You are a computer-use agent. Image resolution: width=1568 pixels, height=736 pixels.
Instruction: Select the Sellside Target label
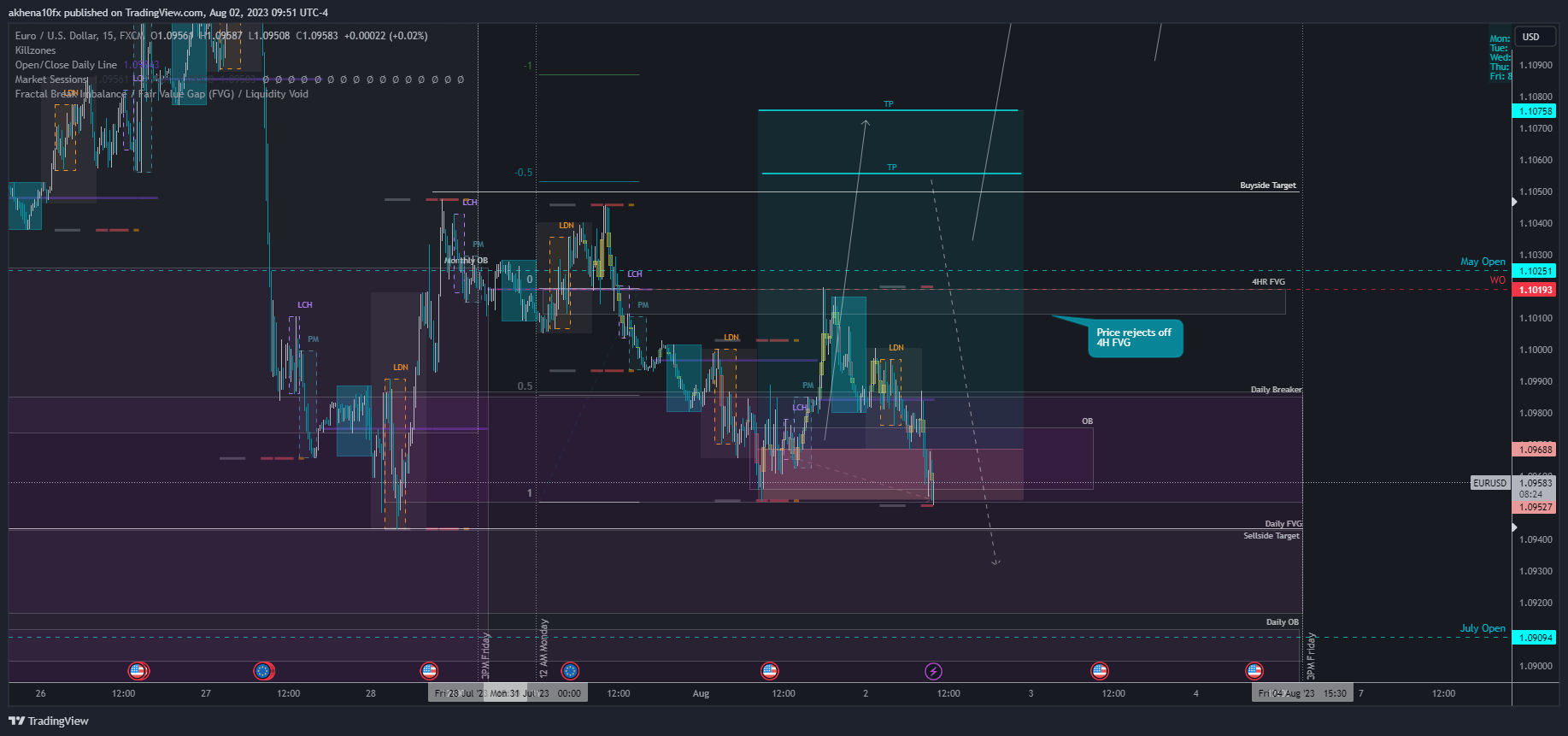coord(1271,536)
